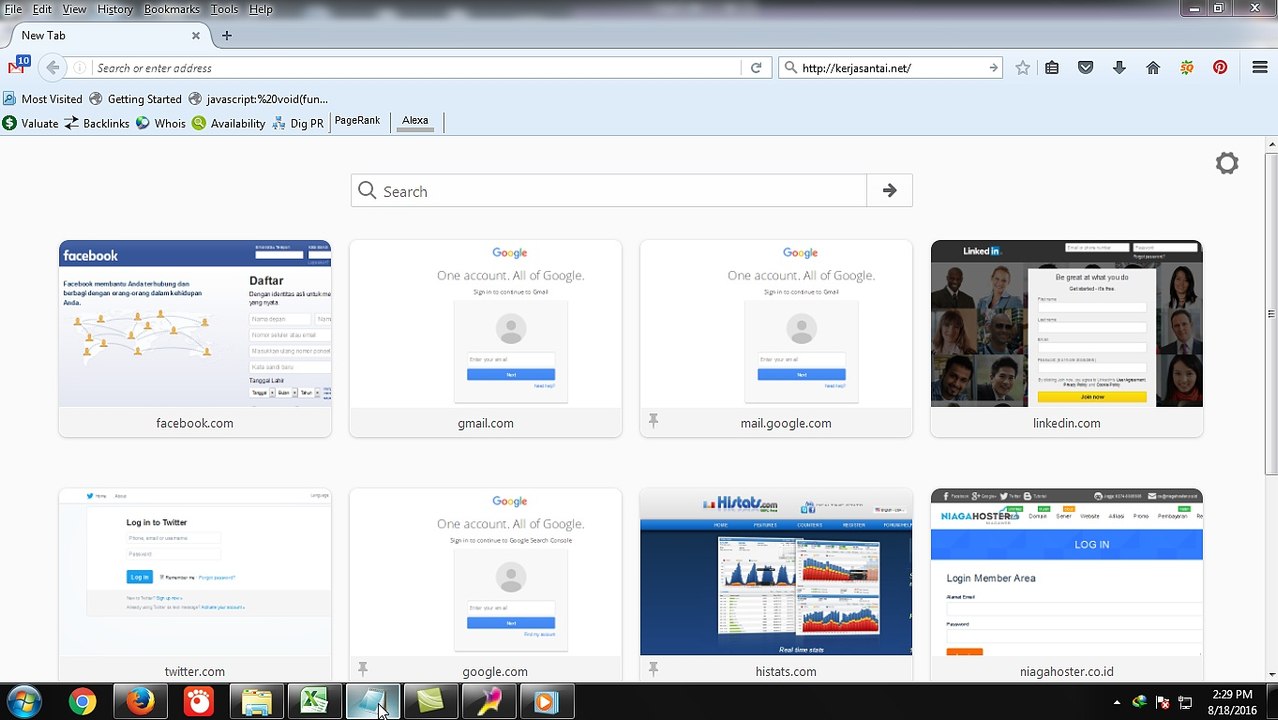
Task: Click Availability in SEO toolbar
Action: (x=229, y=123)
